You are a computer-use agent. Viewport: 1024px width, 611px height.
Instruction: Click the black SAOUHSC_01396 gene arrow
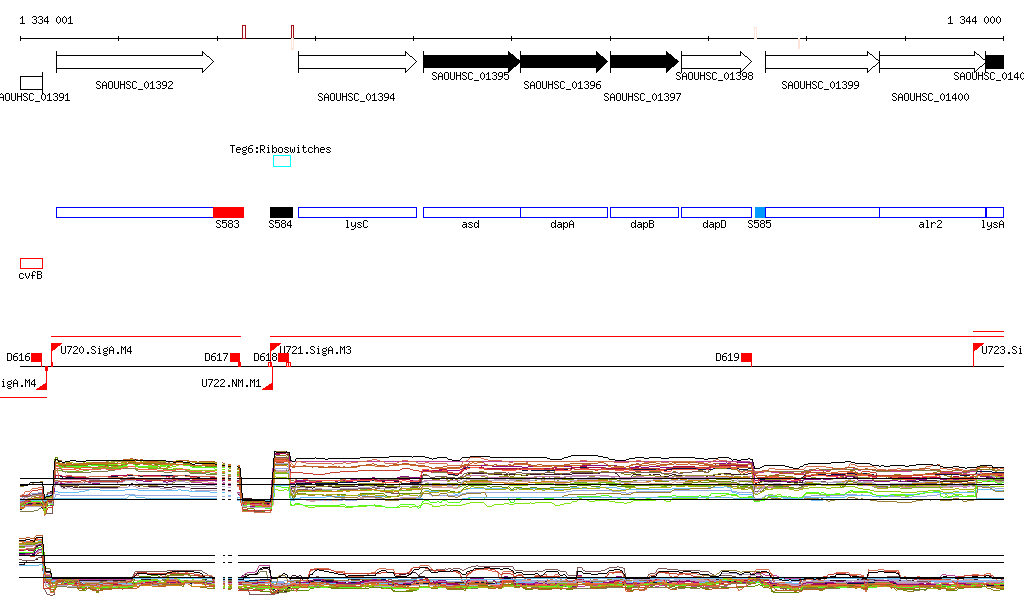564,62
